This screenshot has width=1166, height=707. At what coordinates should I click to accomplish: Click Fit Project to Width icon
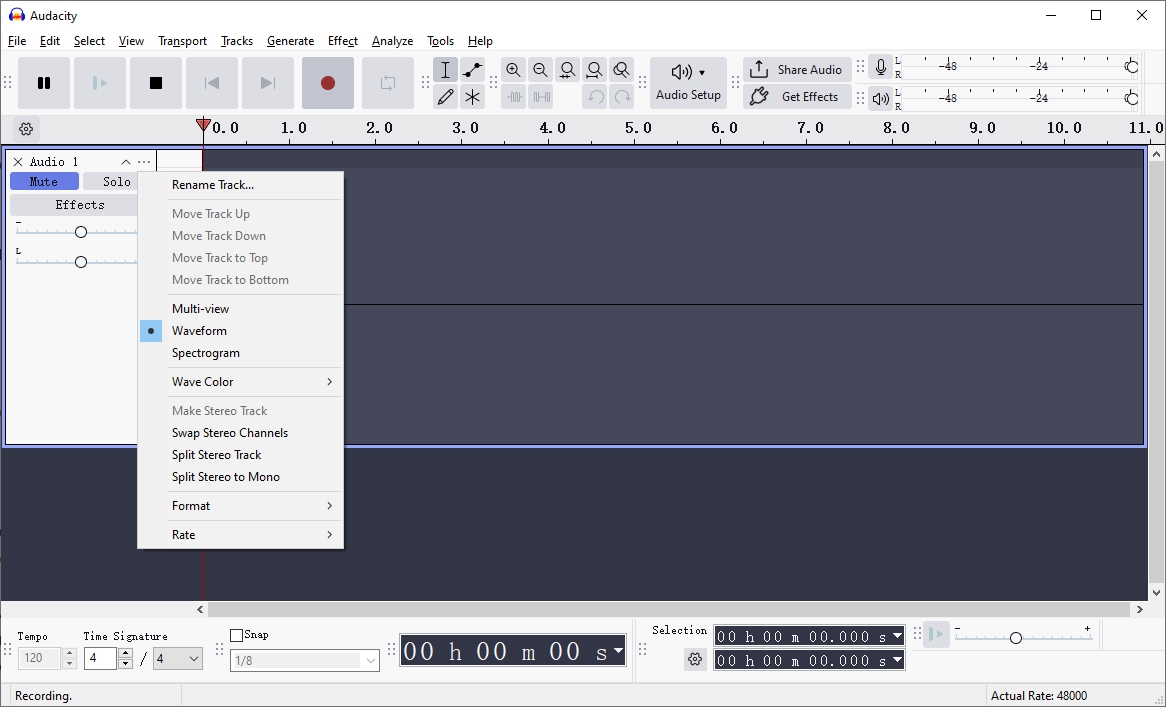tap(594, 70)
